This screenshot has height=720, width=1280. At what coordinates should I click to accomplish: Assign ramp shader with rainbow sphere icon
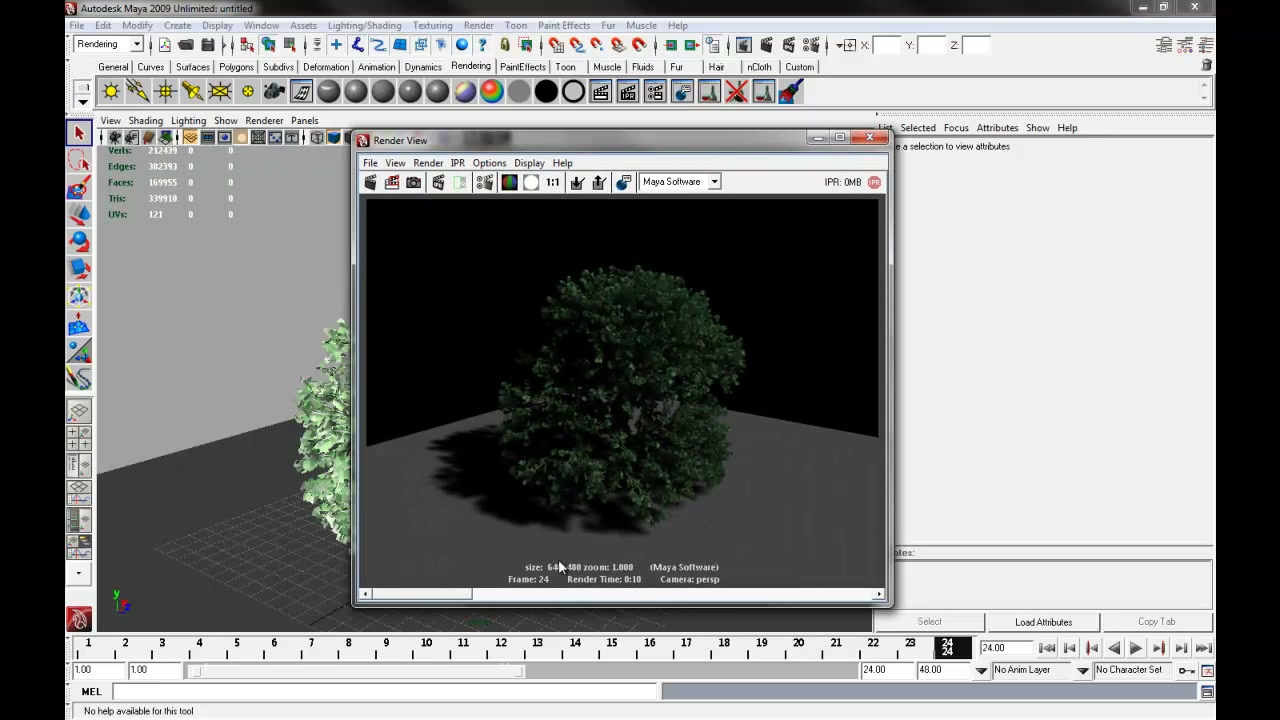pos(491,92)
